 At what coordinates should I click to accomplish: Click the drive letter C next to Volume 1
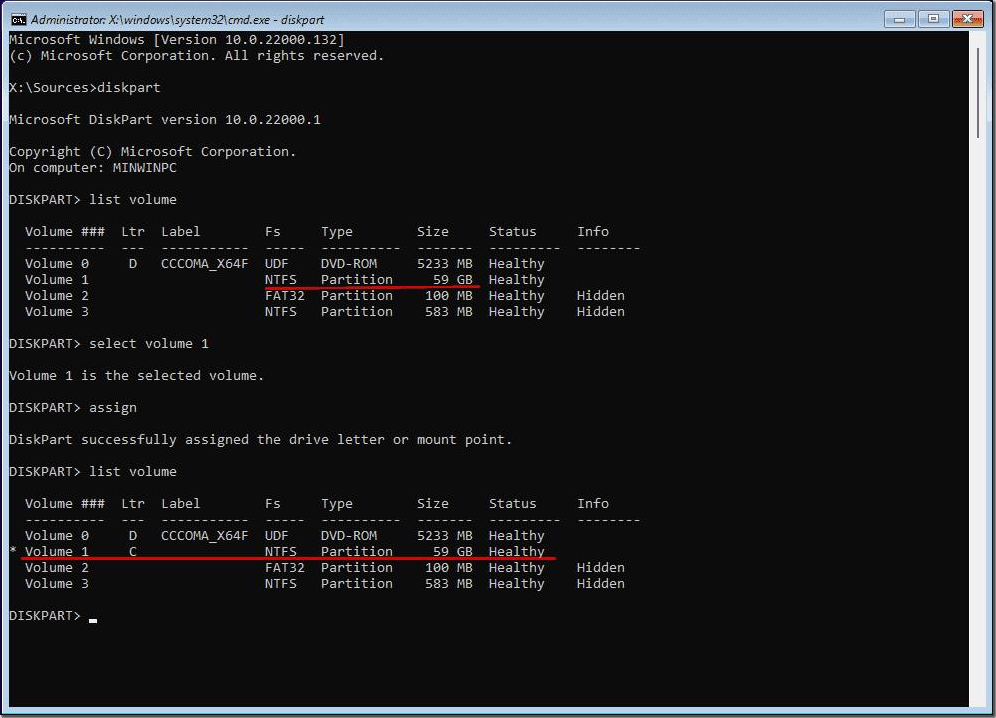pyautogui.click(x=133, y=551)
